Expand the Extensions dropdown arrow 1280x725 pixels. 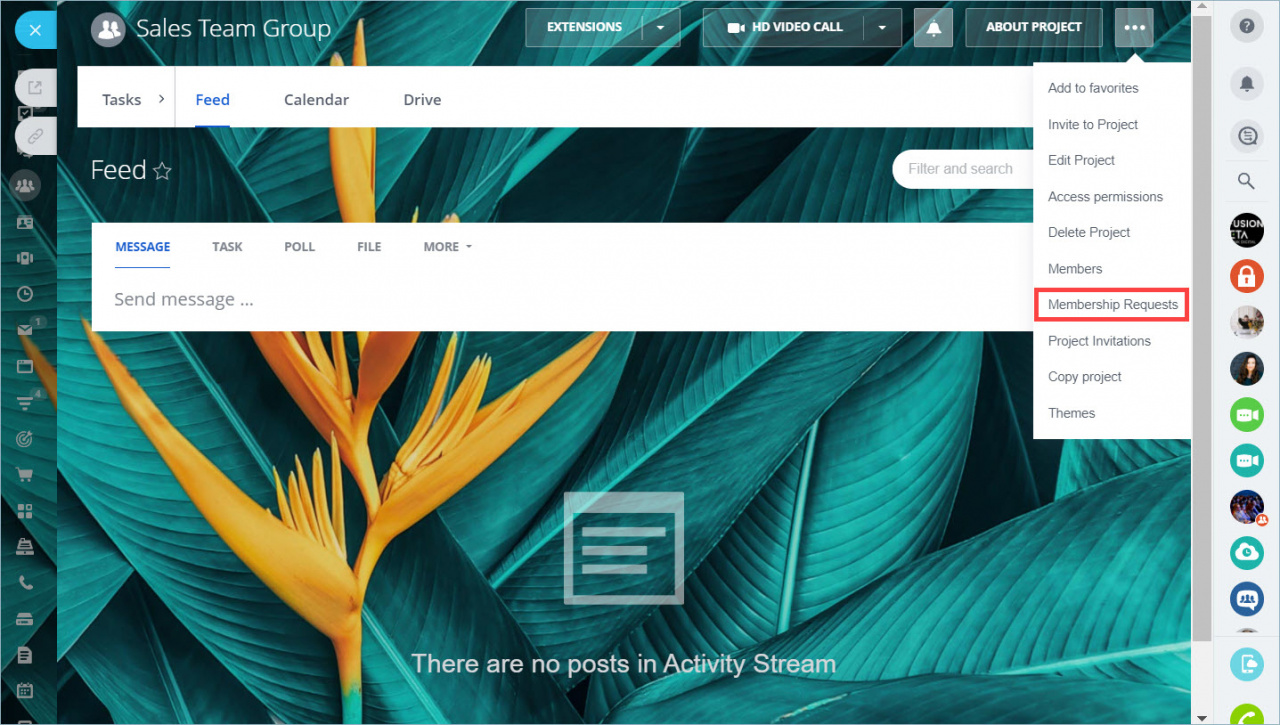coord(661,28)
